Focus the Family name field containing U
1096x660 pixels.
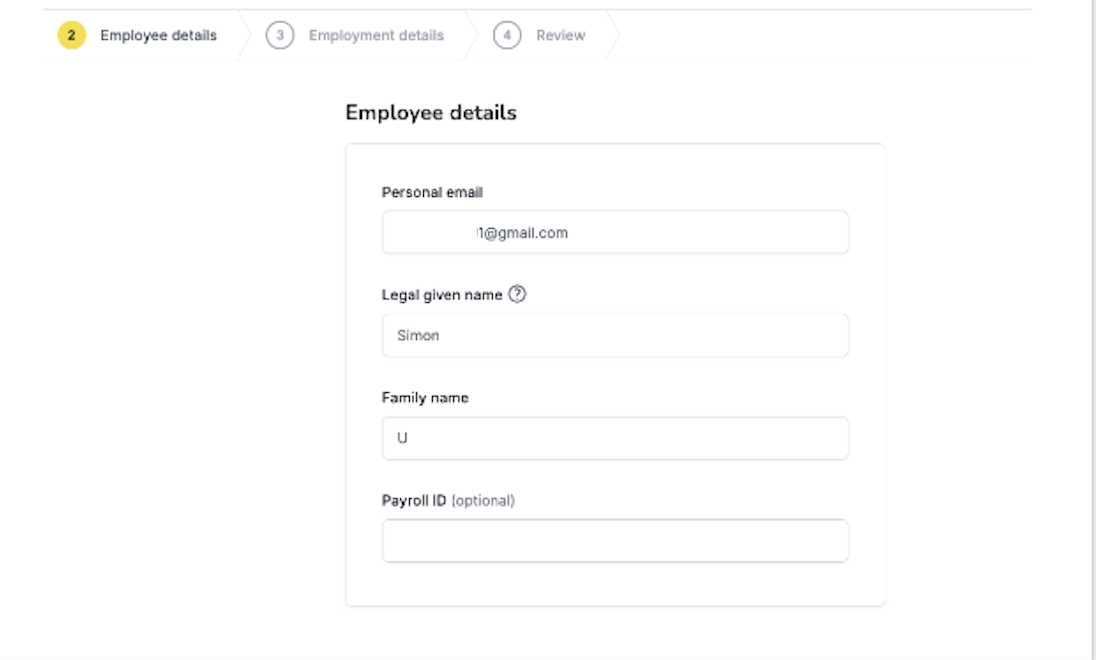click(615, 438)
